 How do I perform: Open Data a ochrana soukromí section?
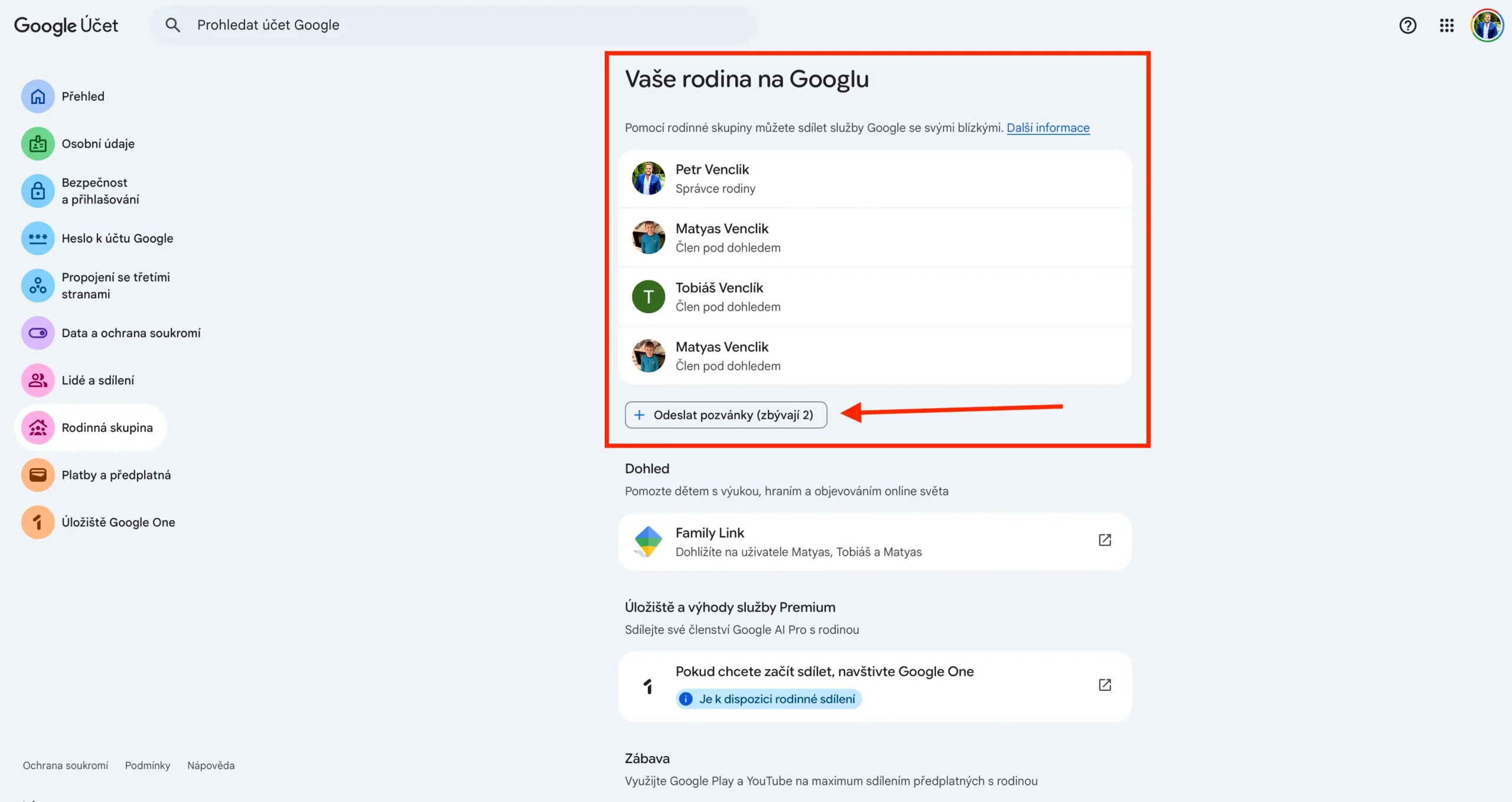[x=37, y=332]
